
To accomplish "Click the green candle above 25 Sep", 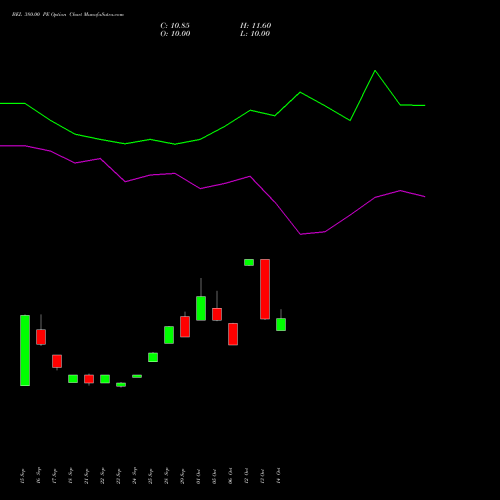I will coord(153,357).
